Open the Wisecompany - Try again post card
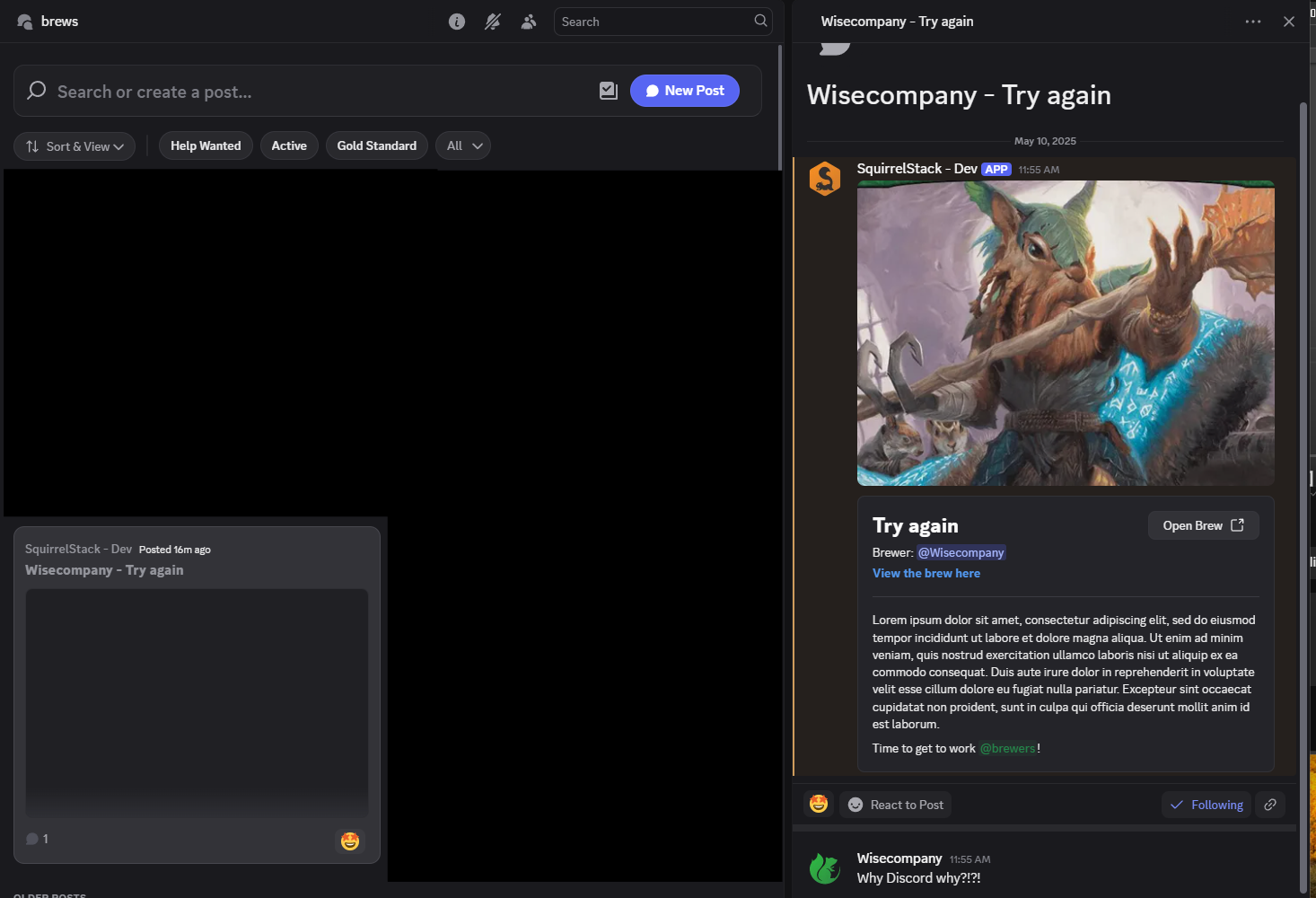This screenshot has width=1316, height=898. coord(197,695)
